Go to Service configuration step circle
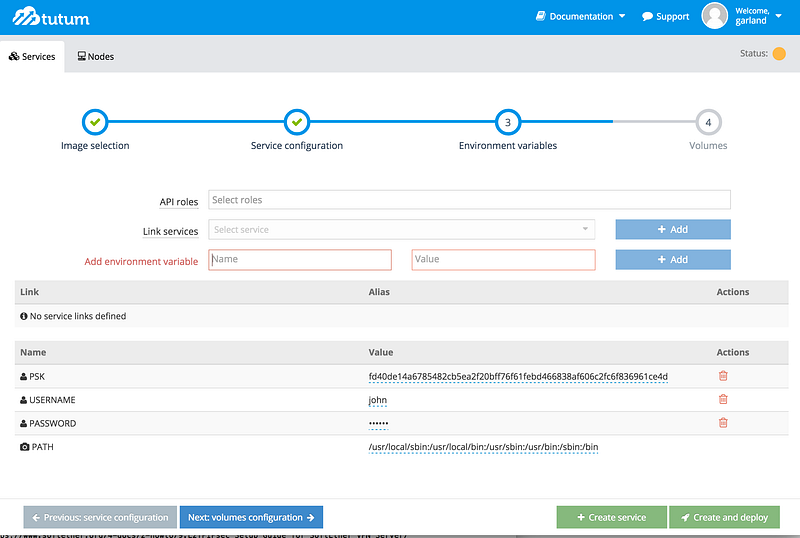The image size is (800, 538). 297,122
